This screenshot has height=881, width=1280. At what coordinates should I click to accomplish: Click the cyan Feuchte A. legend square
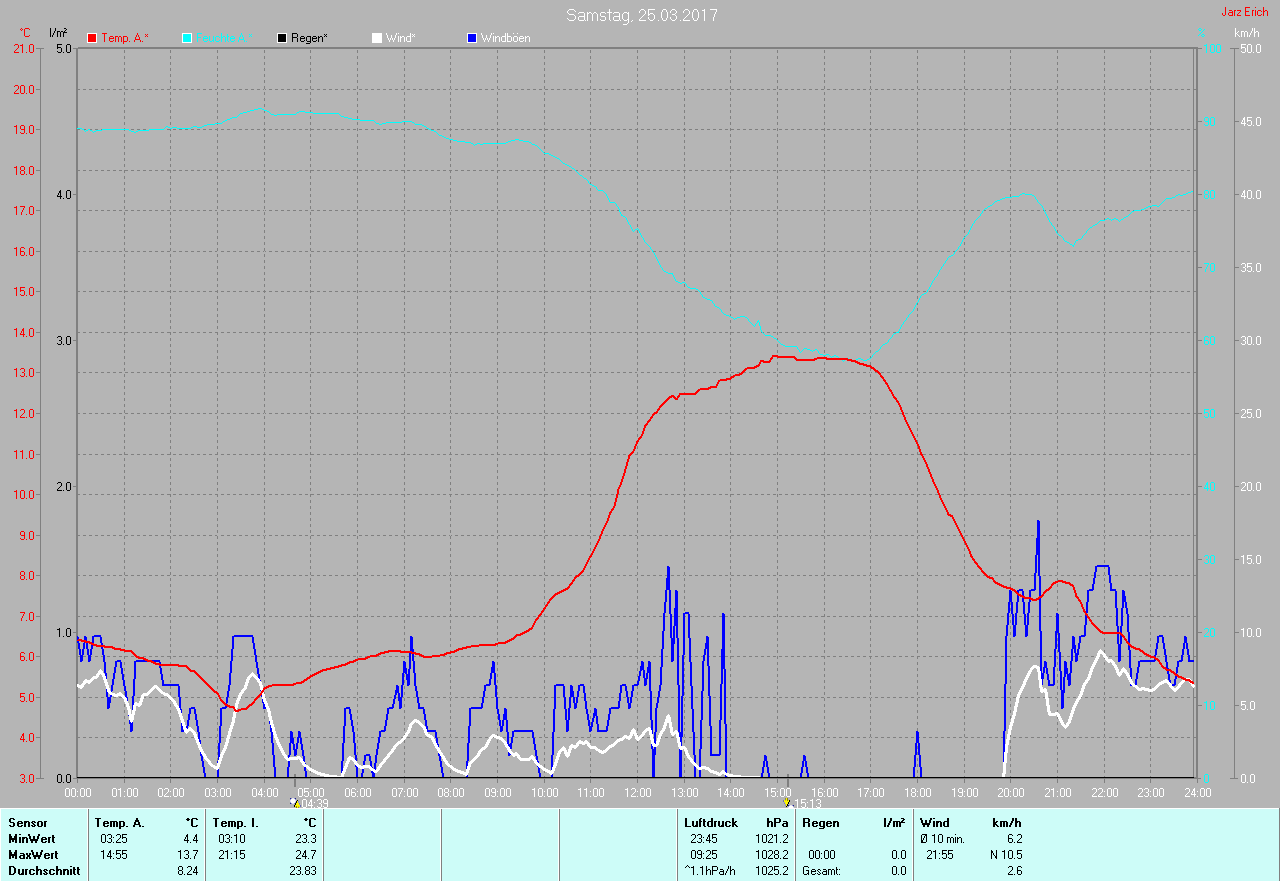click(187, 38)
